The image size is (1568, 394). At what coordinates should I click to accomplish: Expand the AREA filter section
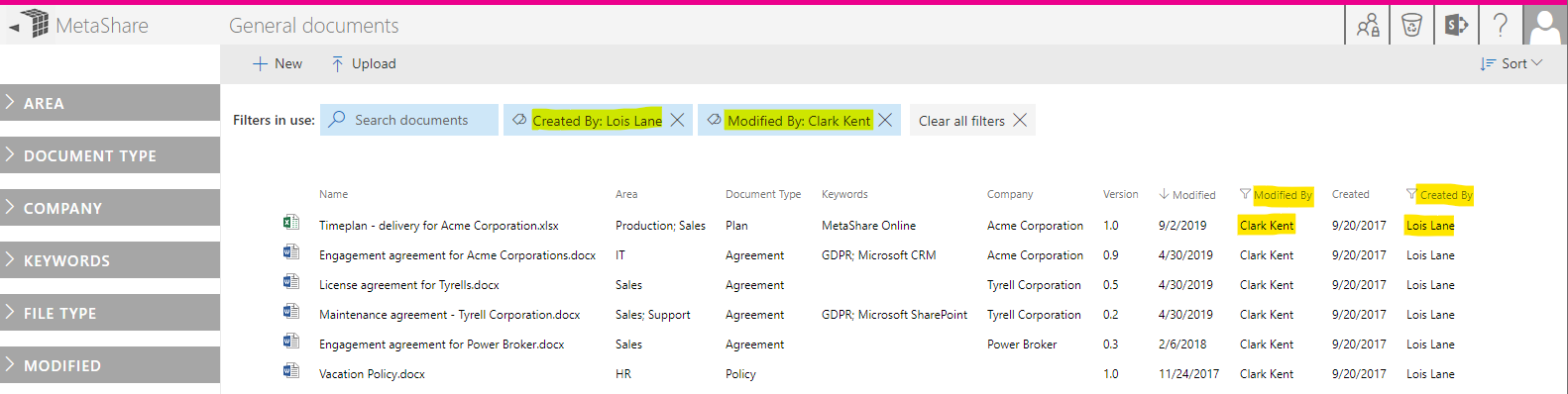tap(110, 103)
